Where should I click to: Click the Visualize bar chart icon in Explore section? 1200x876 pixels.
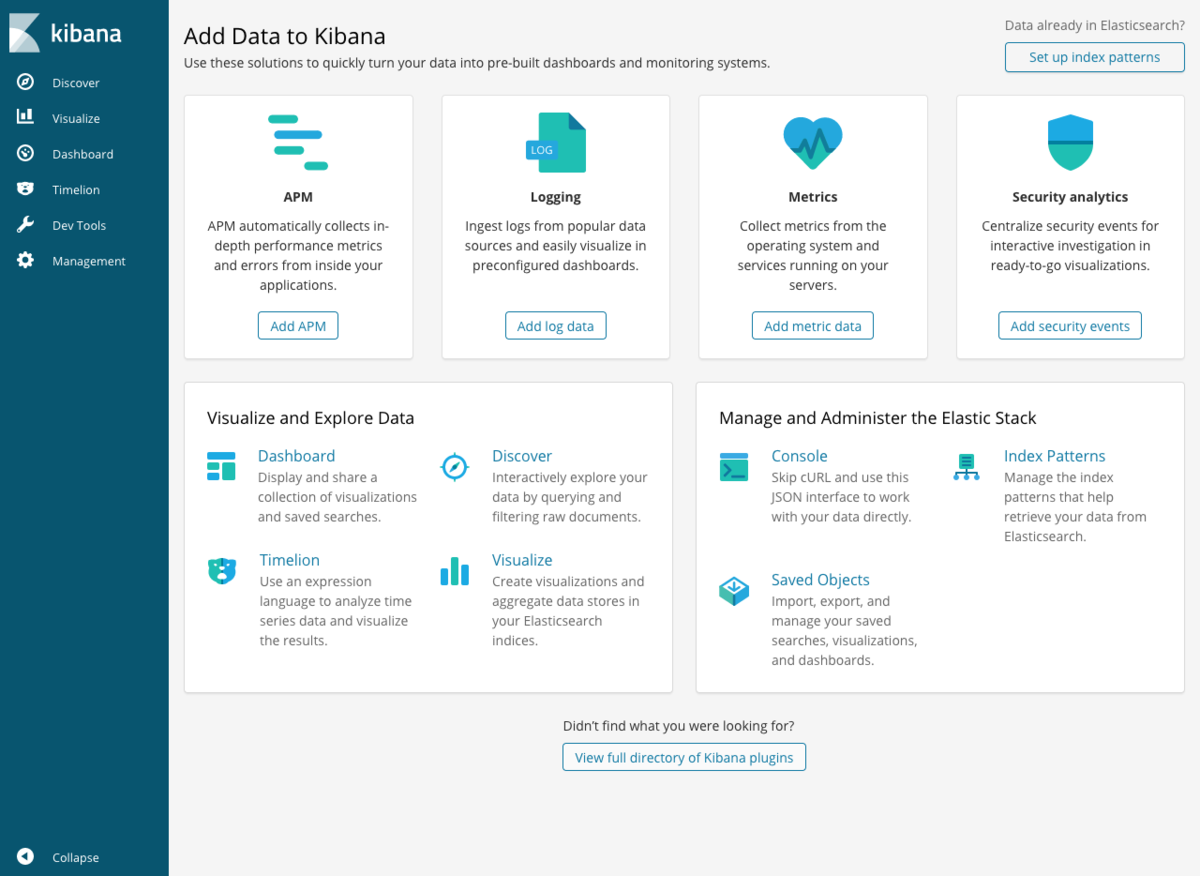tap(455, 571)
